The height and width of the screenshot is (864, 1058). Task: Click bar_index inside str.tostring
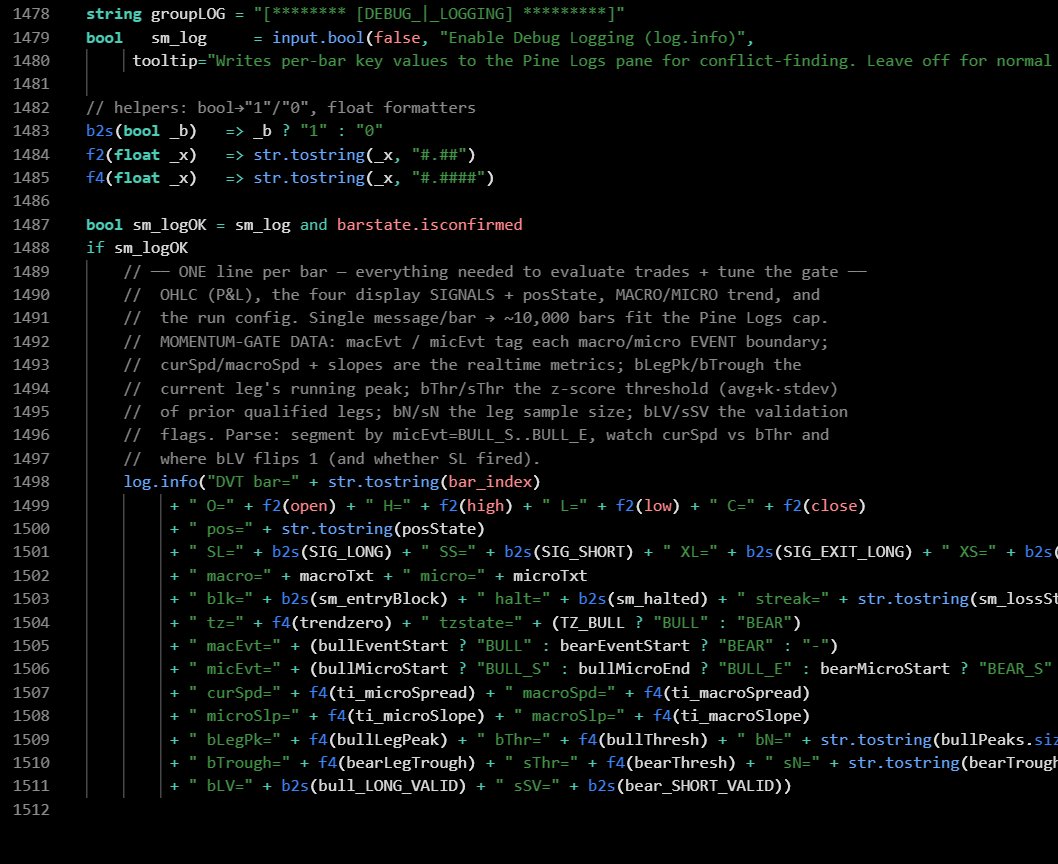point(490,482)
